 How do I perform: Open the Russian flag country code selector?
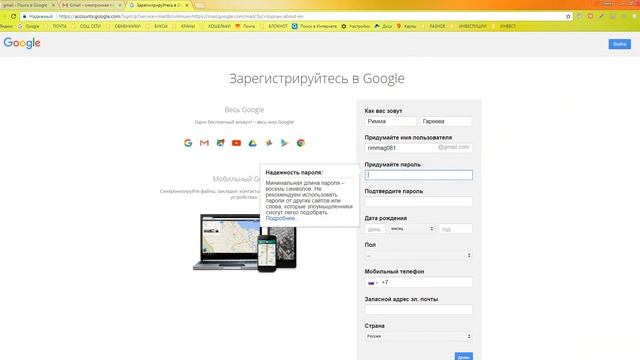[x=373, y=282]
